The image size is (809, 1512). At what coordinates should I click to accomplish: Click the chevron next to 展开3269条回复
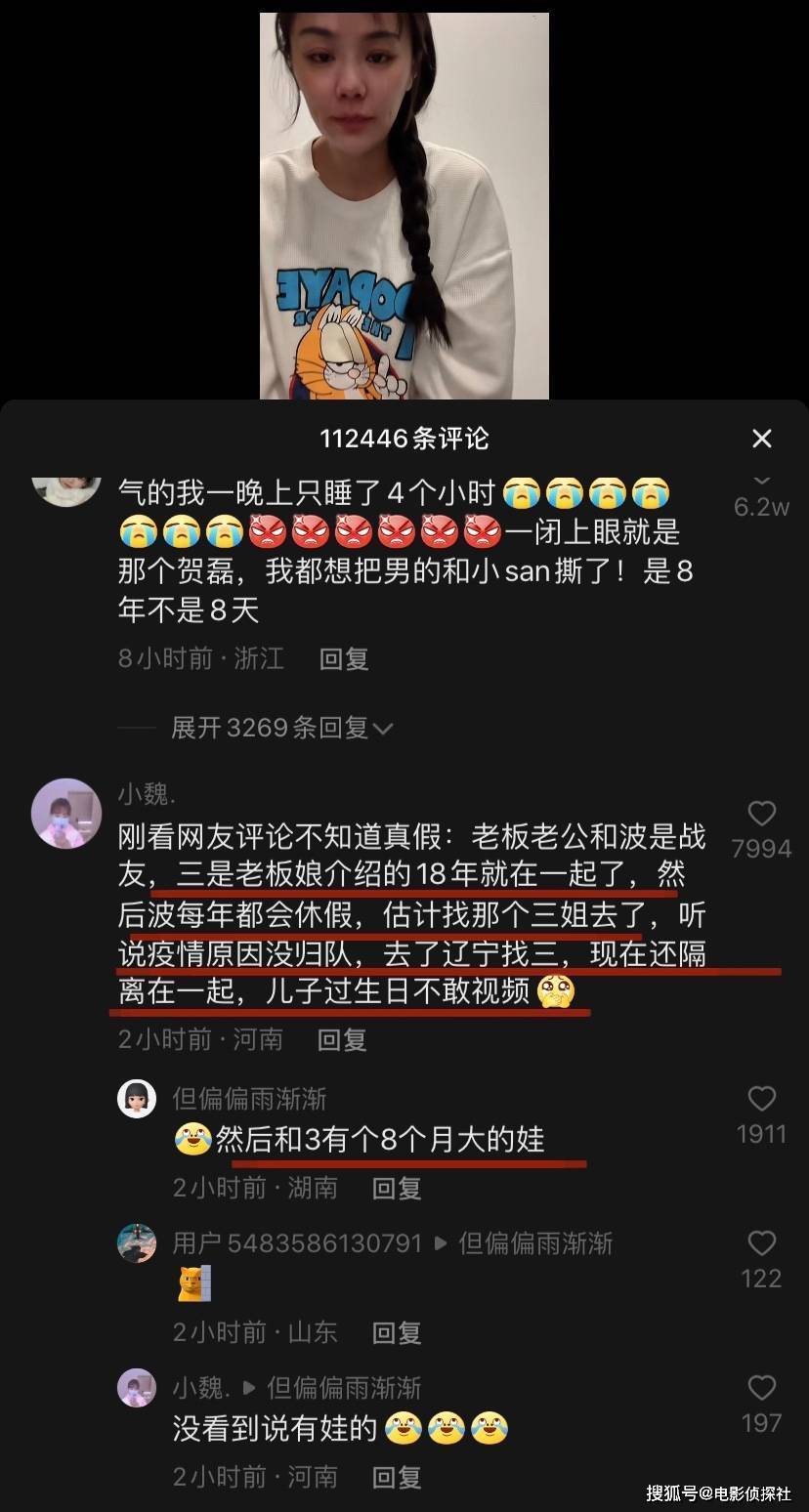click(383, 729)
